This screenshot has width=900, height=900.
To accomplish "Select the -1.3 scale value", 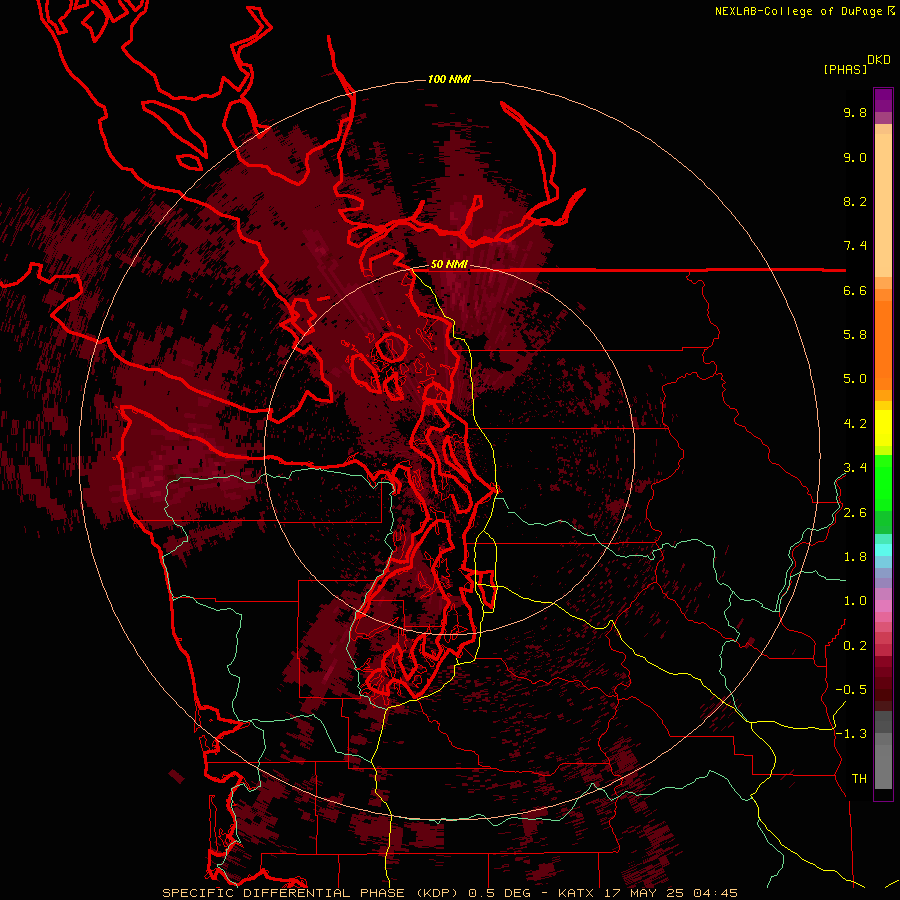I will (x=851, y=734).
